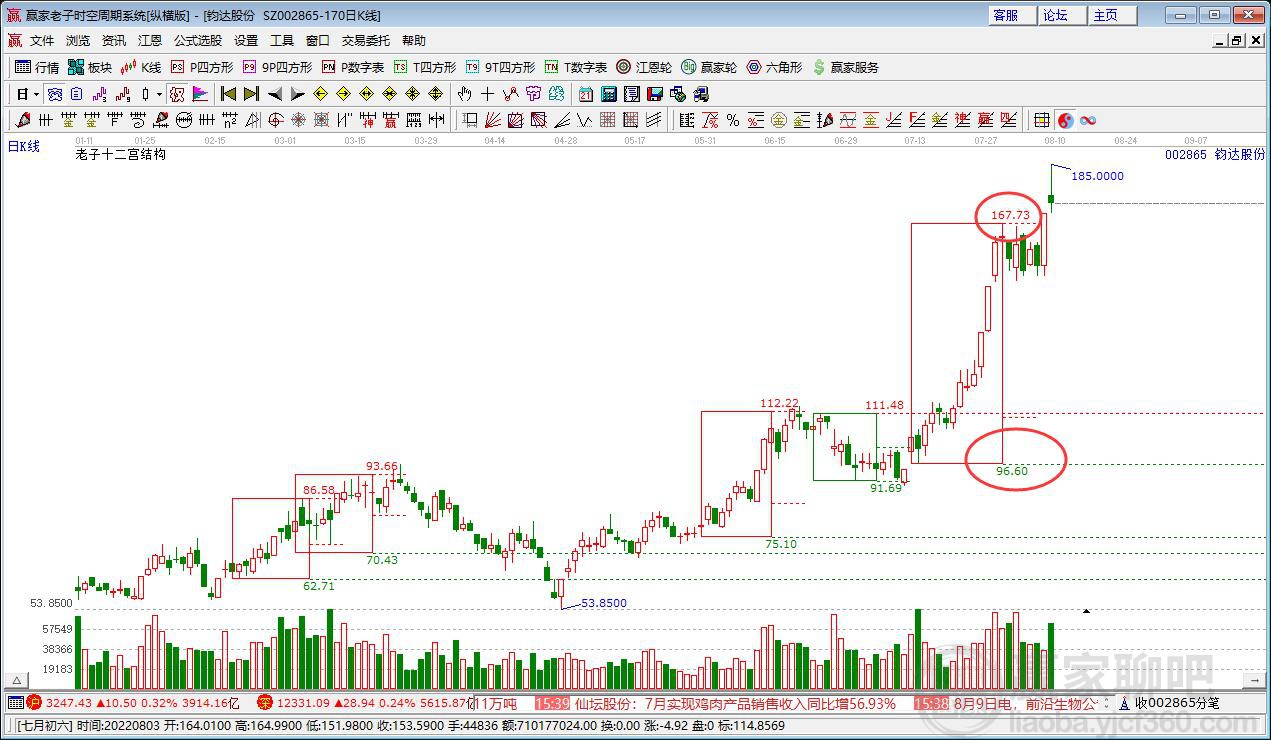The image size is (1271, 740).
Task: Click the 客服 customer service button
Action: coord(1011,15)
